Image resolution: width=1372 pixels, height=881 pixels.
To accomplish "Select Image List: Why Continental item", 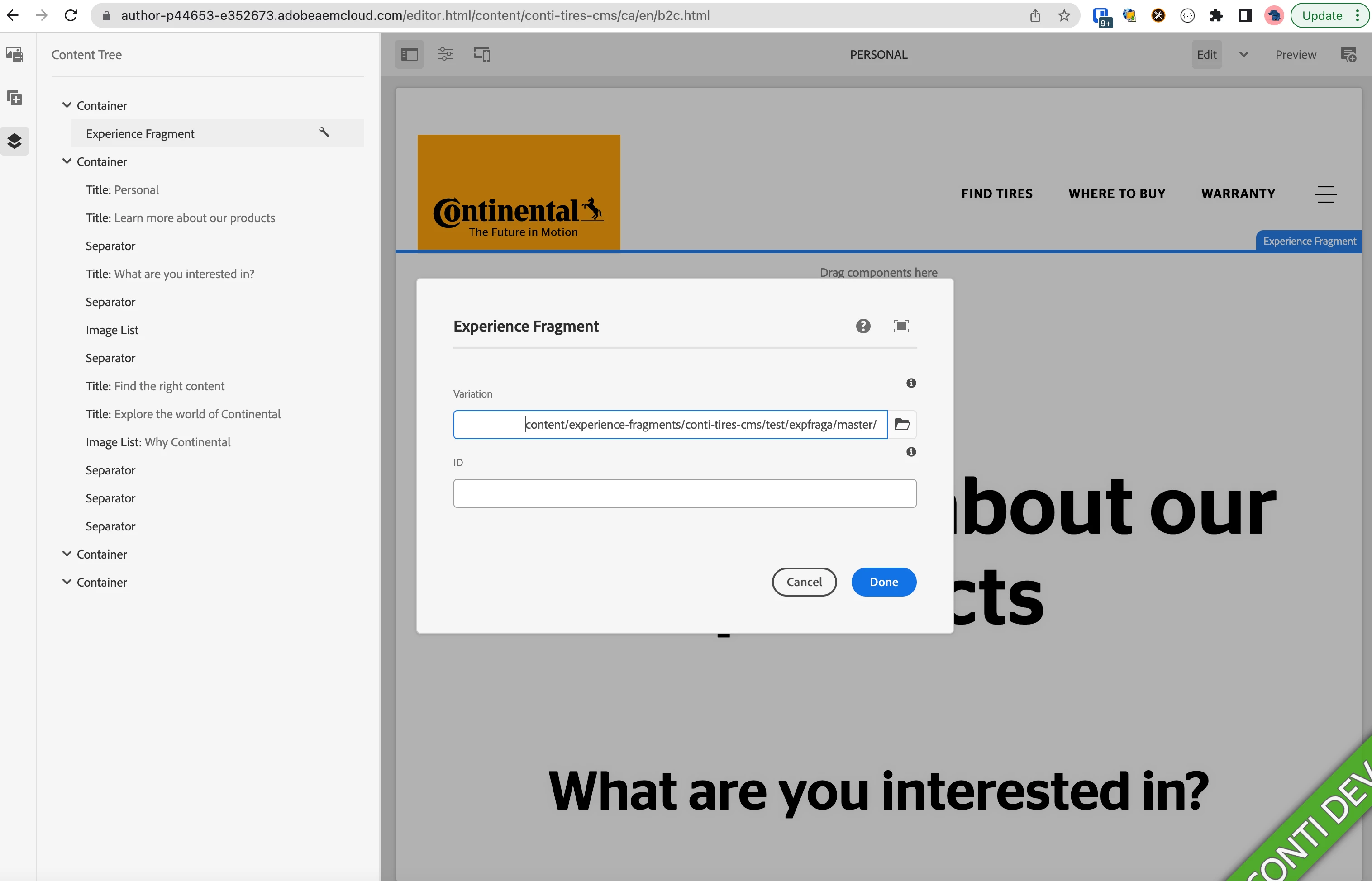I will pyautogui.click(x=158, y=442).
